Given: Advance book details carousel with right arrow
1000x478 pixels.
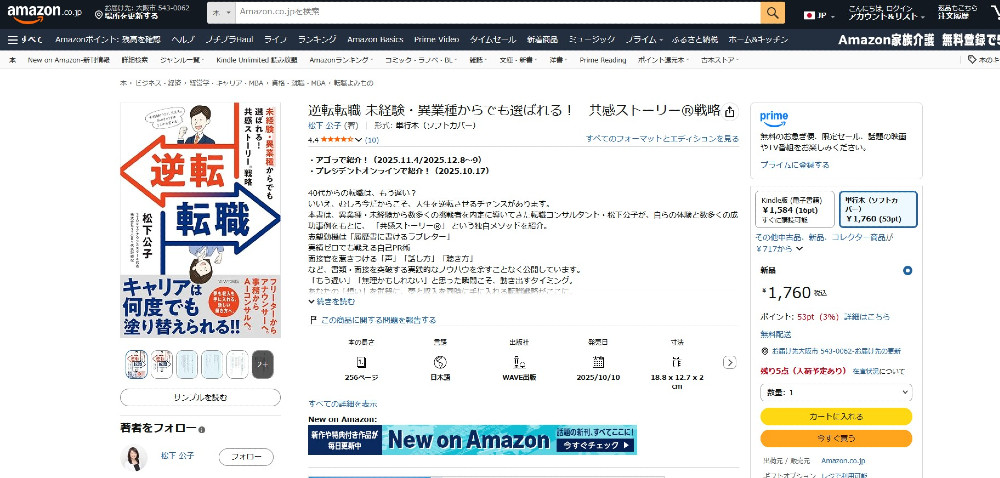Looking at the screenshot, I should pyautogui.click(x=730, y=362).
